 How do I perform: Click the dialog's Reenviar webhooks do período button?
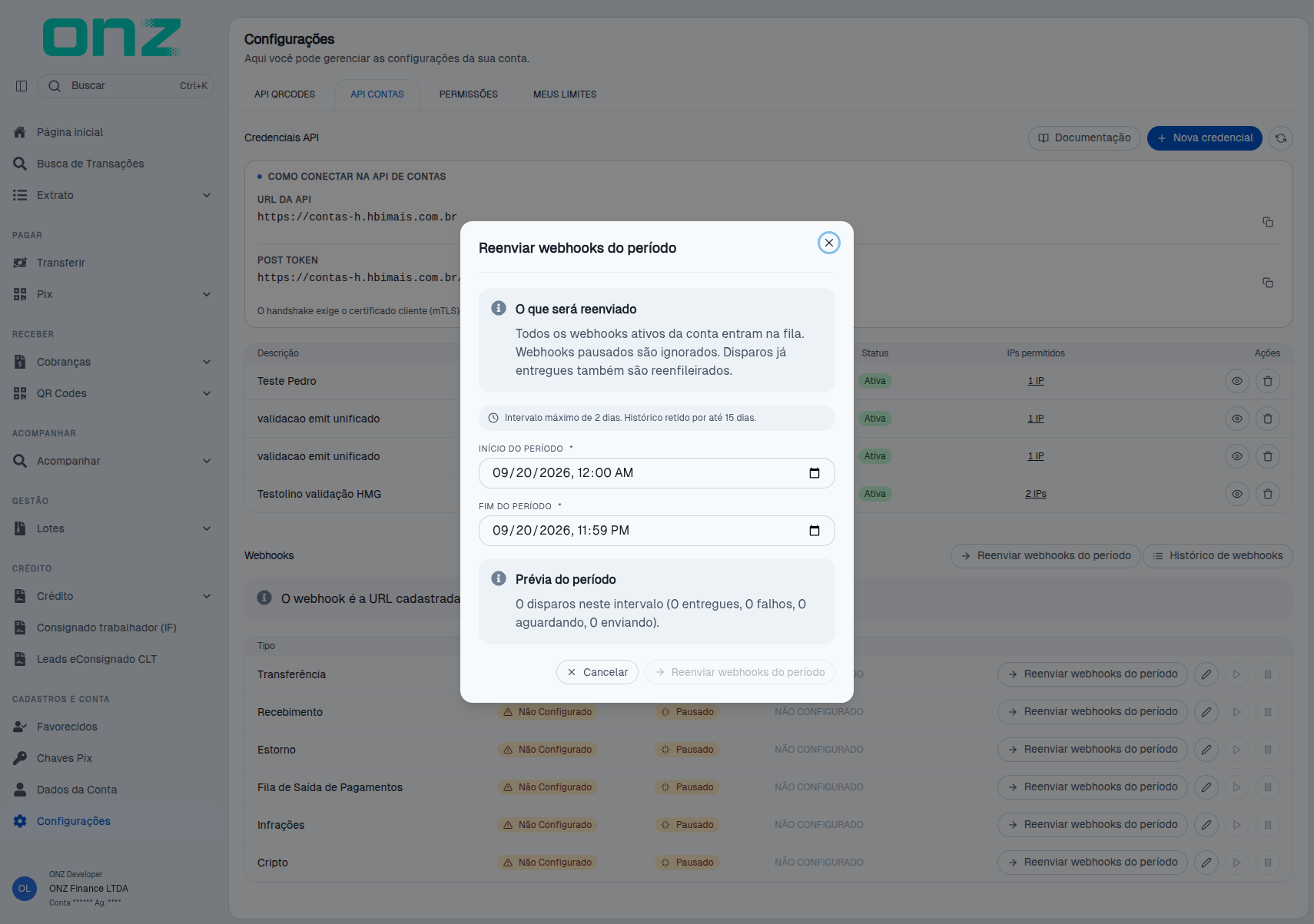click(739, 672)
